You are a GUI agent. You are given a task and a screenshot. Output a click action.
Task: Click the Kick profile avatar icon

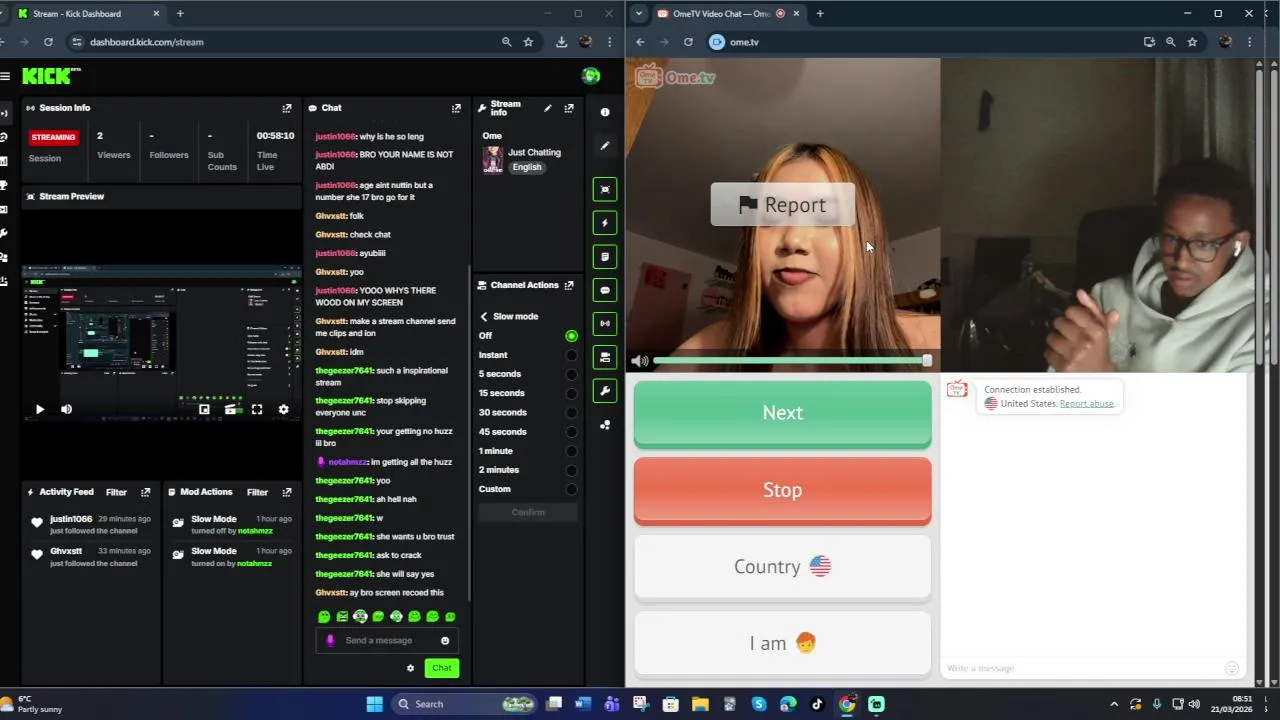pos(591,76)
